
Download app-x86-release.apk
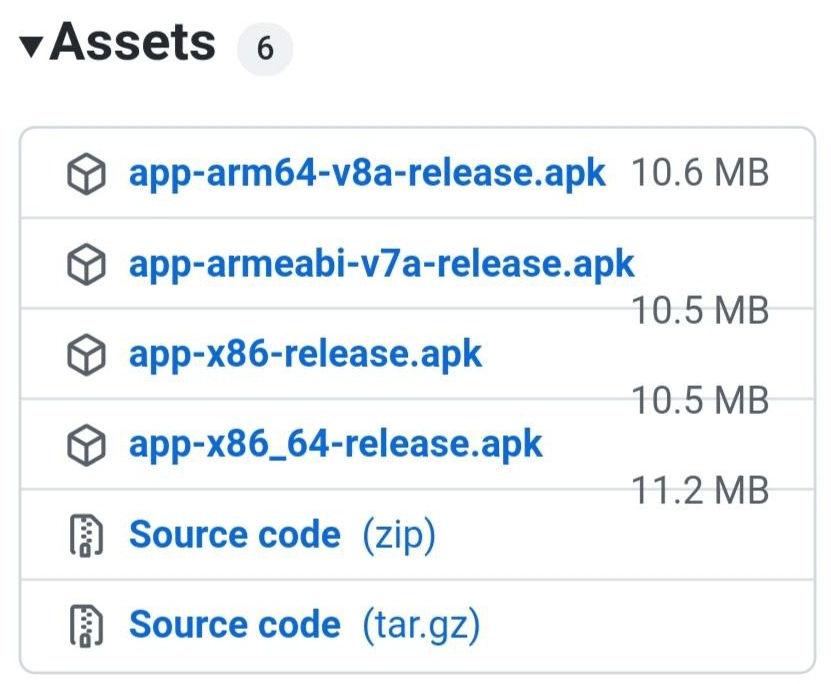click(x=305, y=354)
